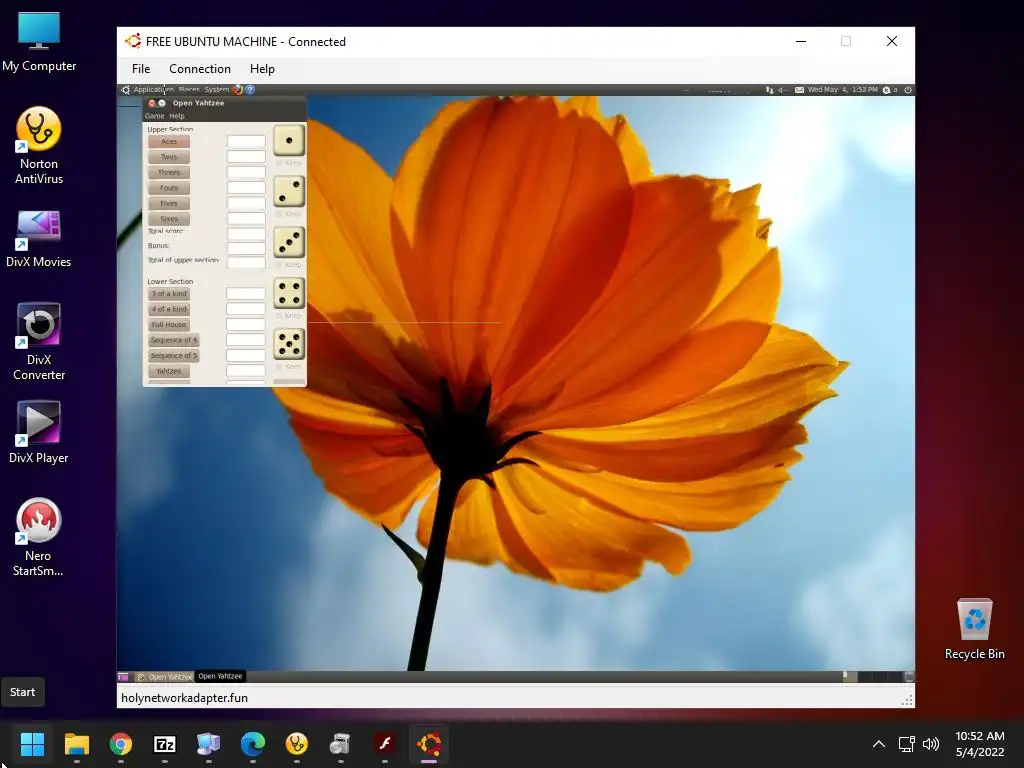Show hidden icons in Windows system tray

tap(879, 744)
